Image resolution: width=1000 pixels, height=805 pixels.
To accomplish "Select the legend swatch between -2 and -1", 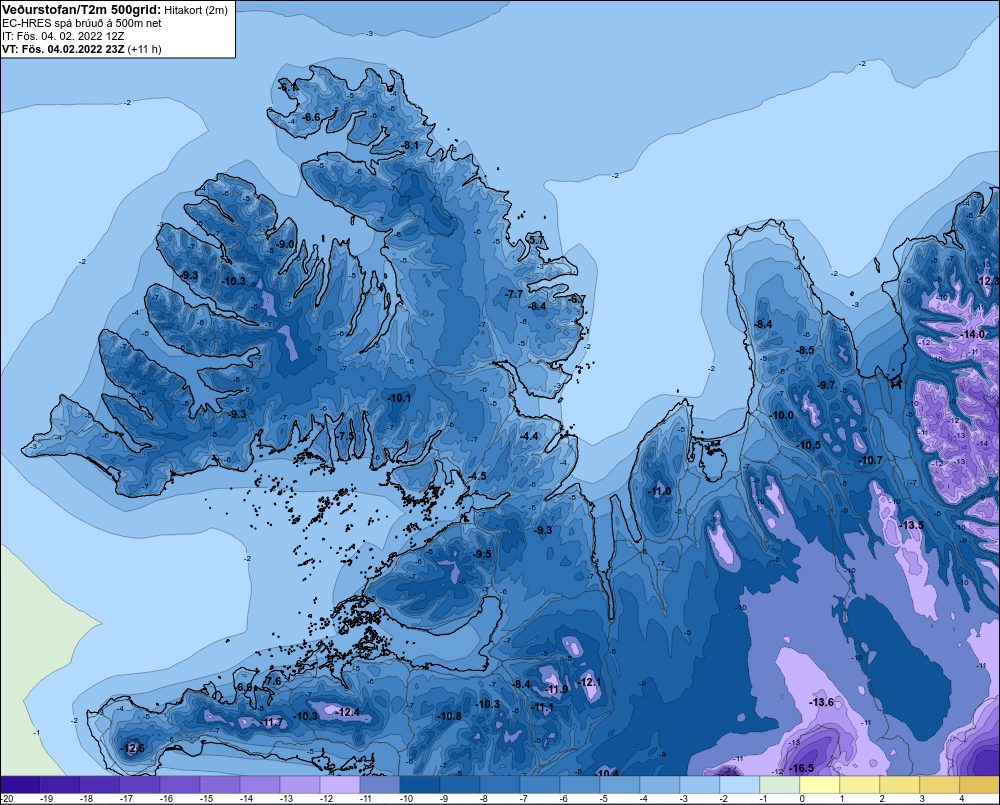I will (740, 785).
